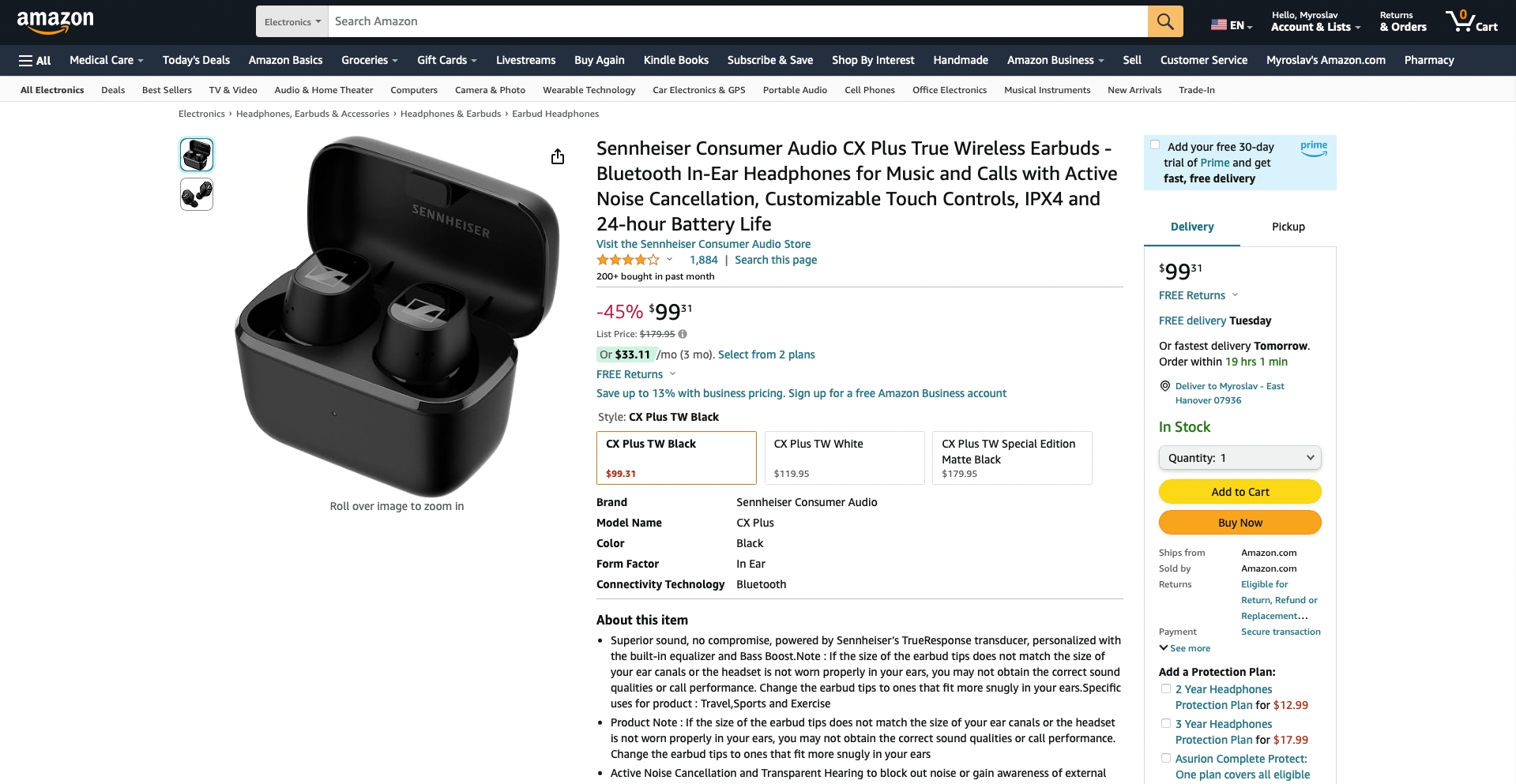Tick the 3 Year Headphones Protection Plan checkbox
This screenshot has height=784, width=1516.
click(1165, 723)
